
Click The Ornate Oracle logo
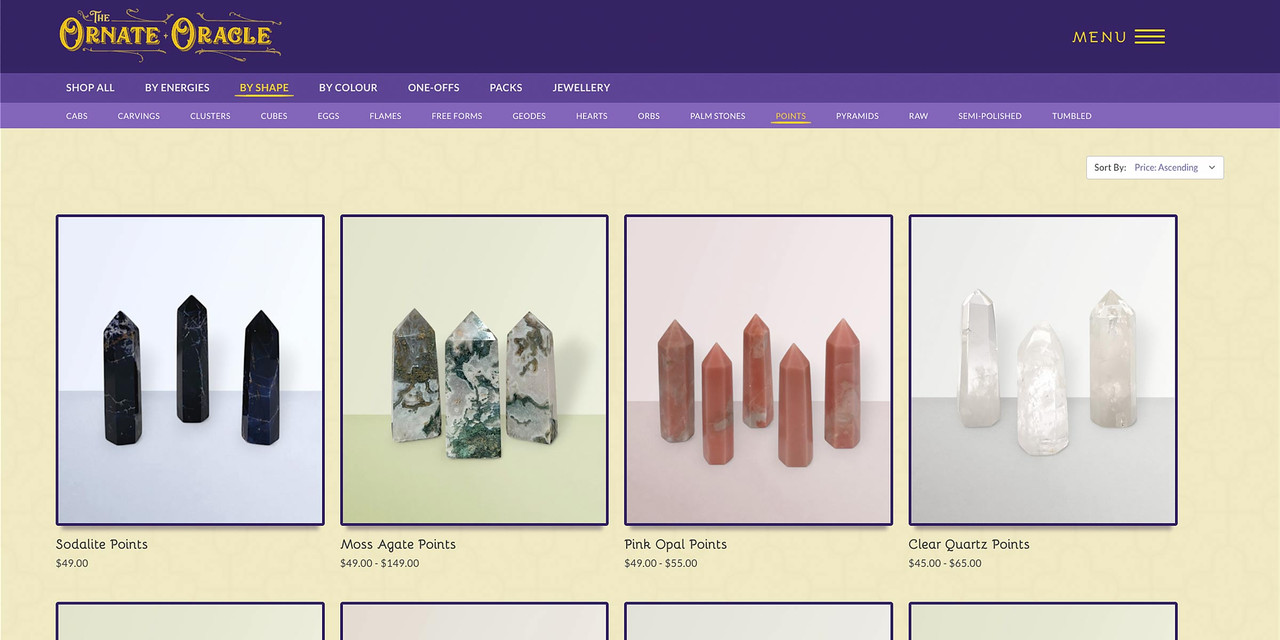(170, 36)
